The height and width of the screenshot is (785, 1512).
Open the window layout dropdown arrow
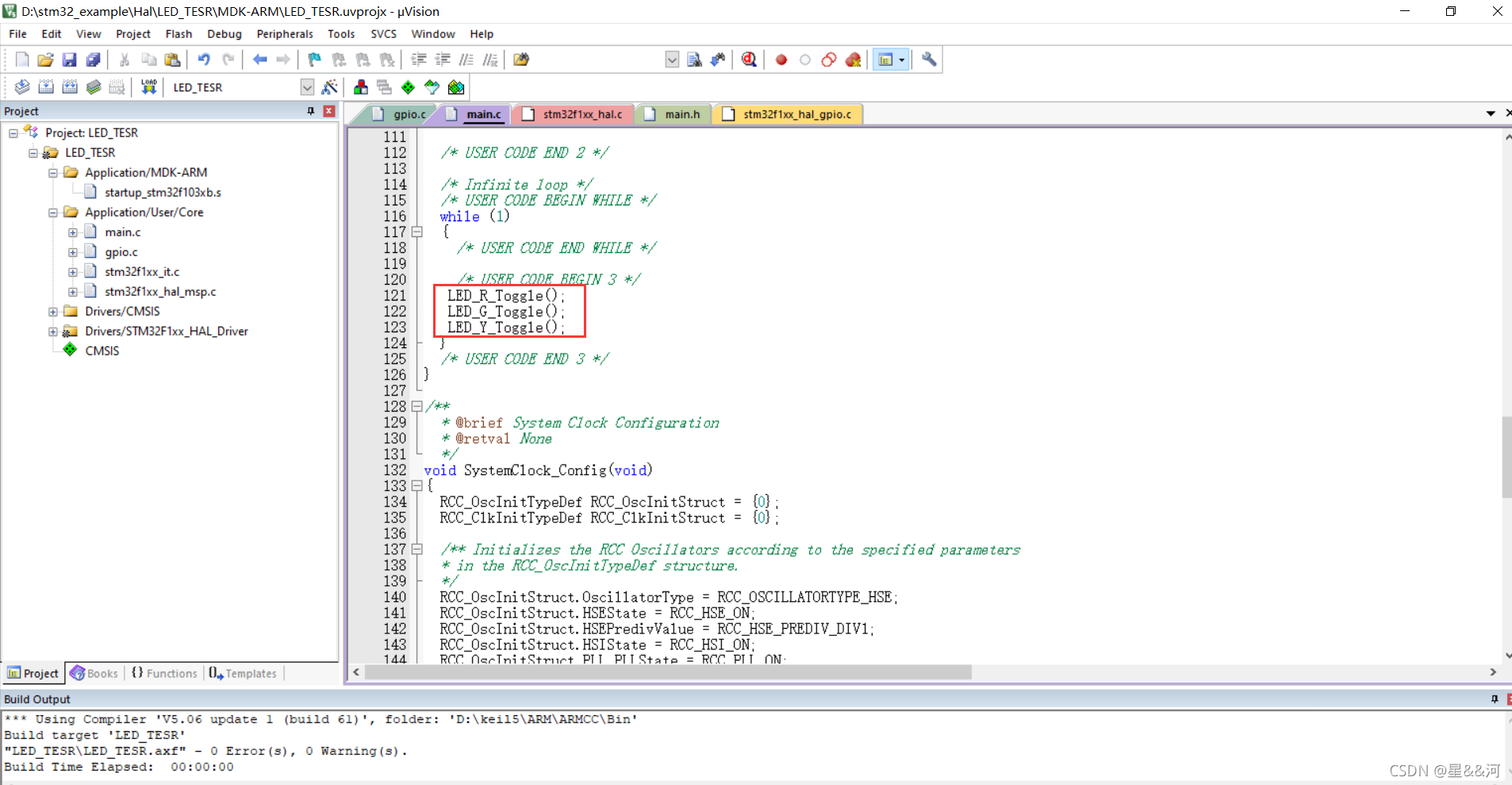point(902,59)
